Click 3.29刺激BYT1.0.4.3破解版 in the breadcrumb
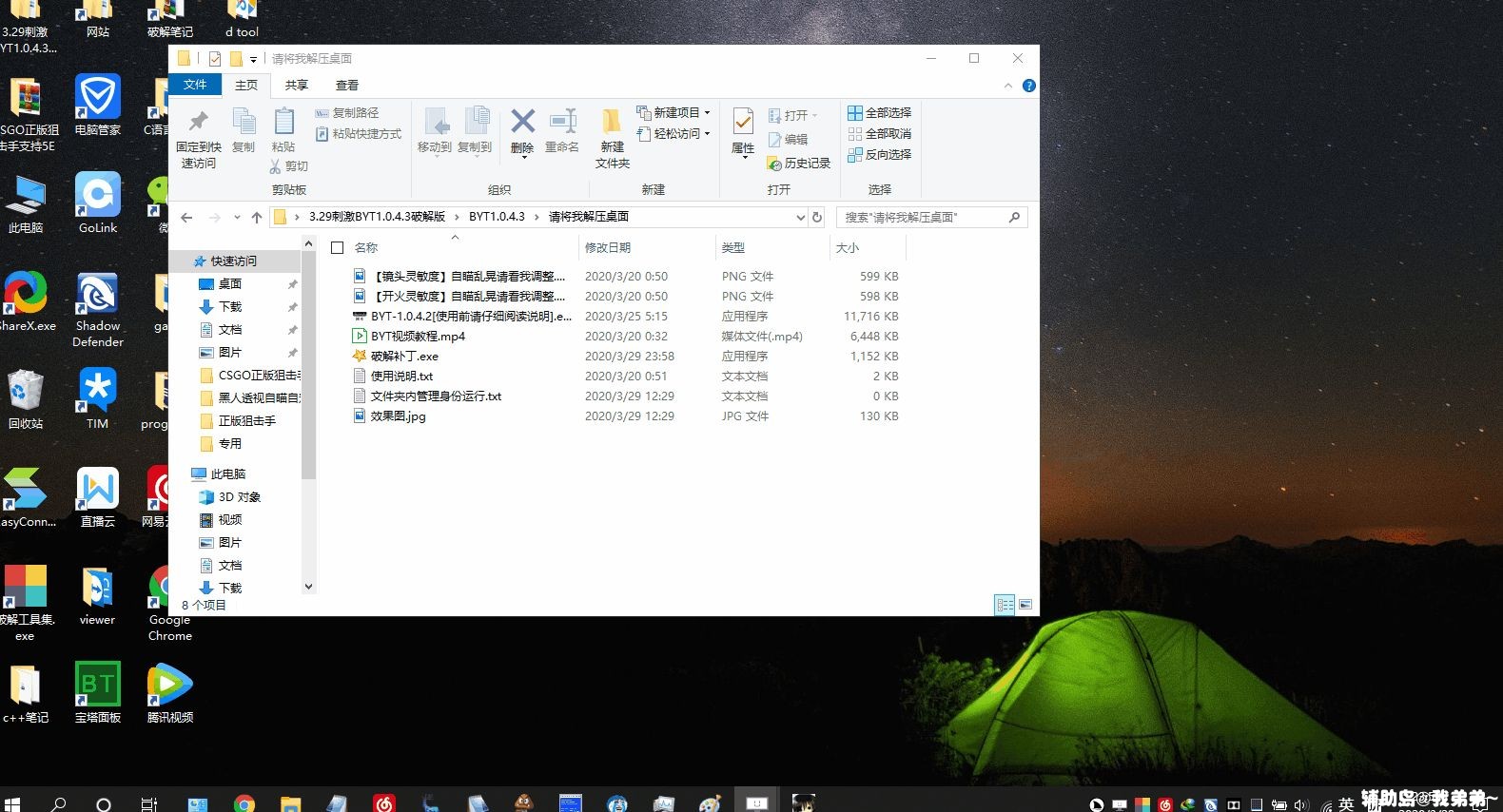Viewport: 1503px width, 812px height. (x=377, y=217)
